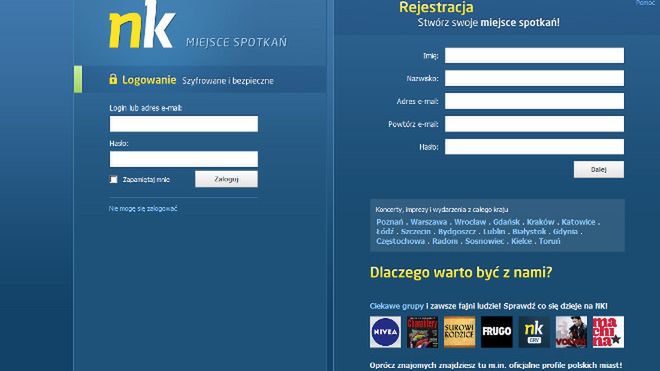Open the Poznań events link
Viewport: 660px width, 371px height.
tap(390, 222)
